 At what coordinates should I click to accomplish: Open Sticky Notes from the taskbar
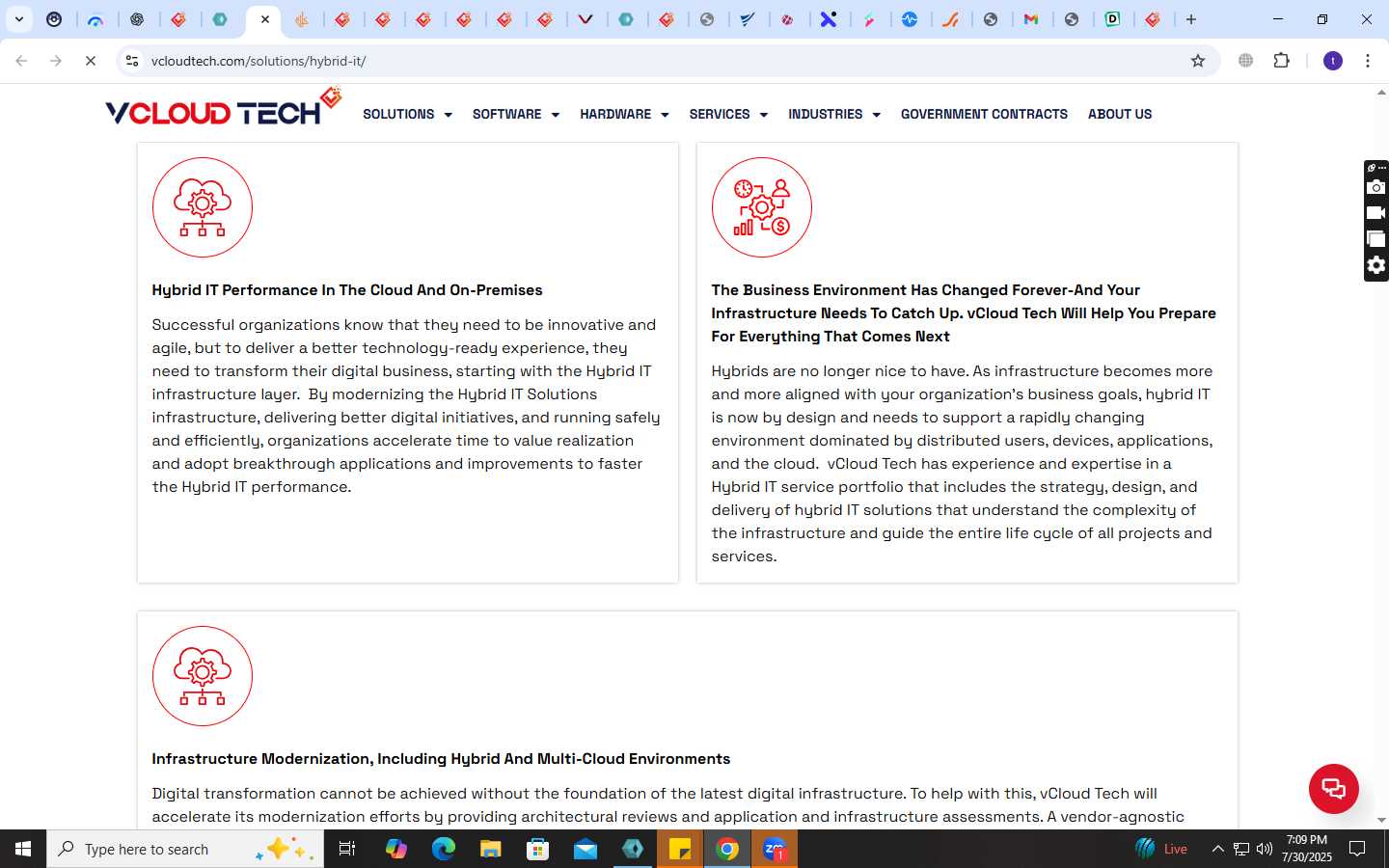[680, 849]
